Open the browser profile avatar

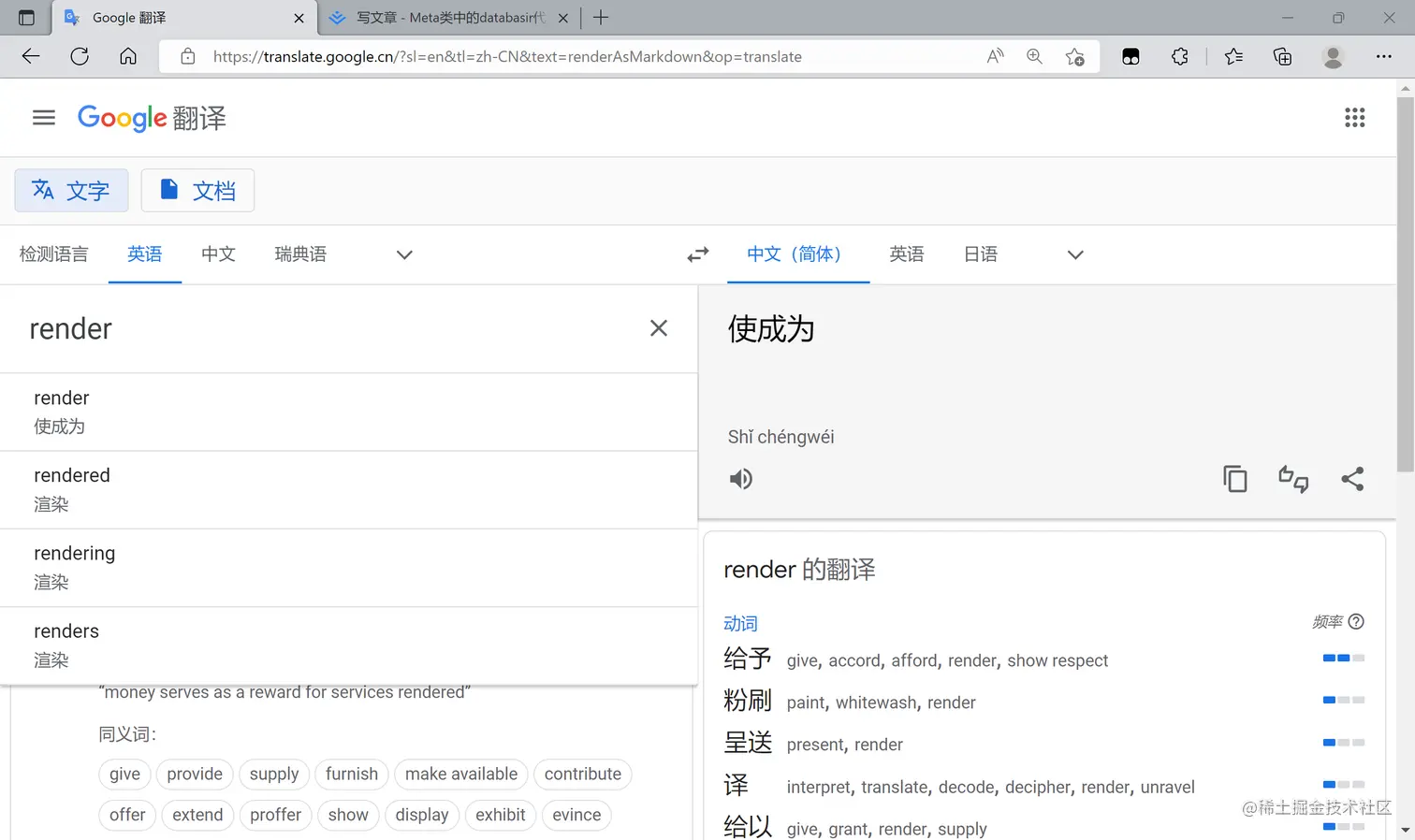[x=1333, y=56]
